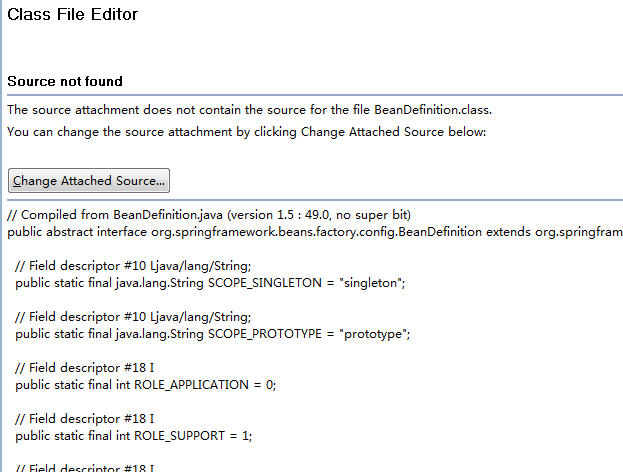Click the "singleton" string literal
This screenshot has width=623, height=472.
(x=372, y=283)
